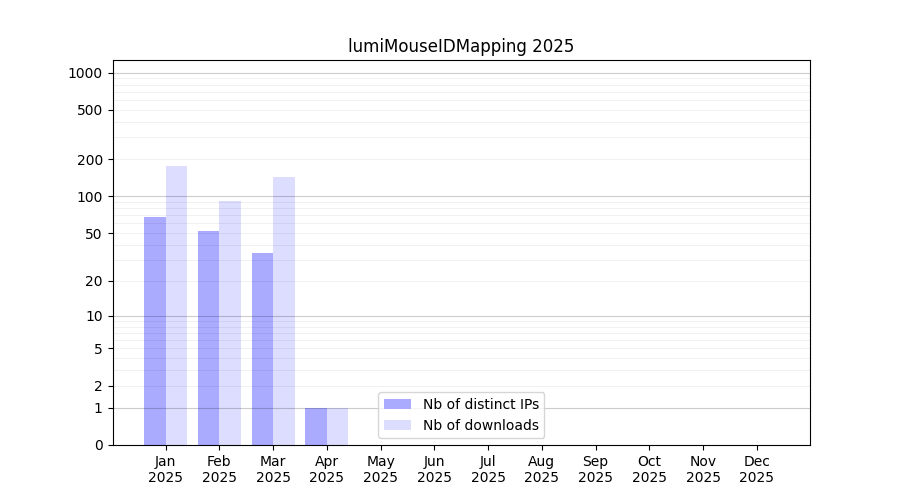Click the 1000 y-axis tick label
Screen dimensions: 900x500
tap(85, 73)
